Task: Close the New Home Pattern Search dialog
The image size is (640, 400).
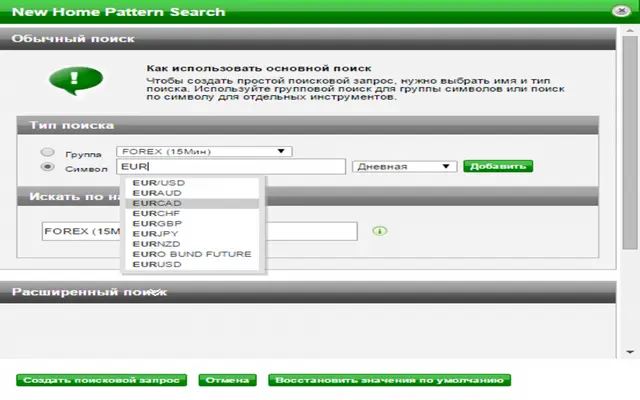Action: (x=621, y=11)
